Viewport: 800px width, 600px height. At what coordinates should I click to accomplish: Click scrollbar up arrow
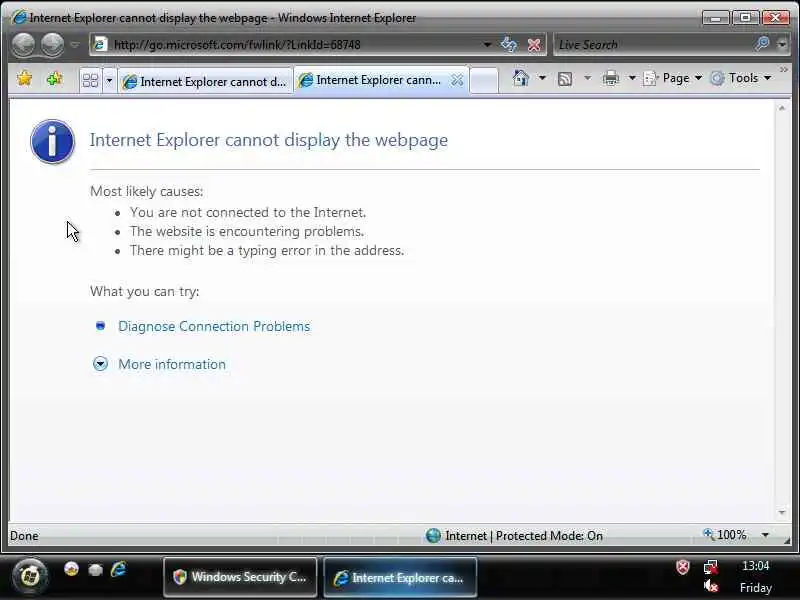tap(782, 108)
